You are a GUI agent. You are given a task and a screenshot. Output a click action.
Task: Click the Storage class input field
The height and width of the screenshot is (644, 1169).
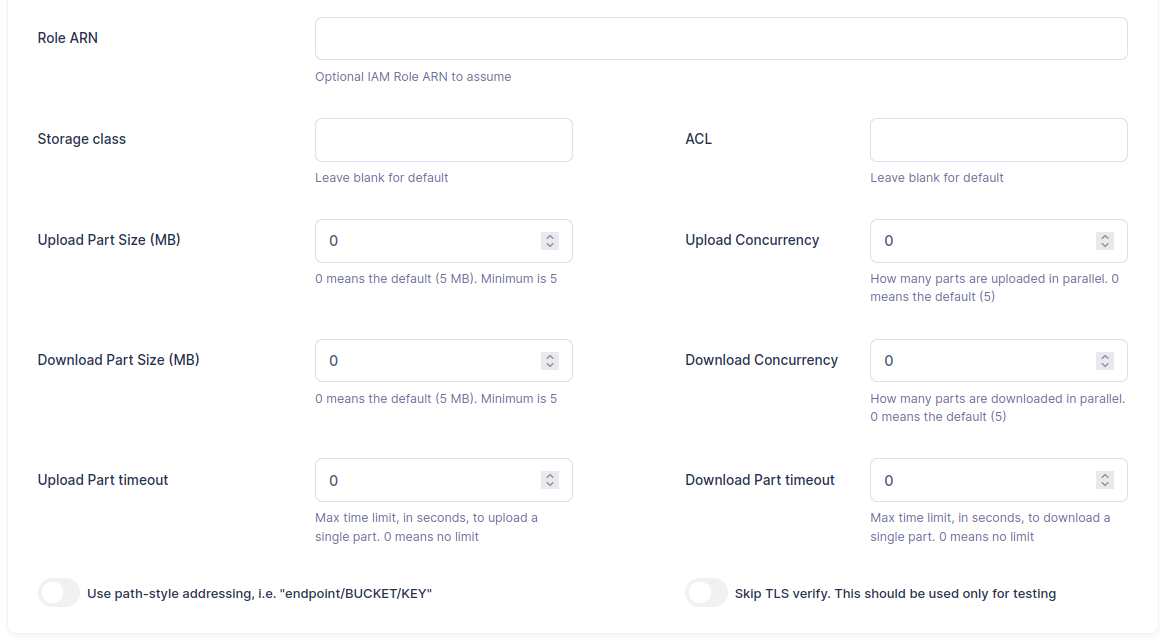[443, 140]
